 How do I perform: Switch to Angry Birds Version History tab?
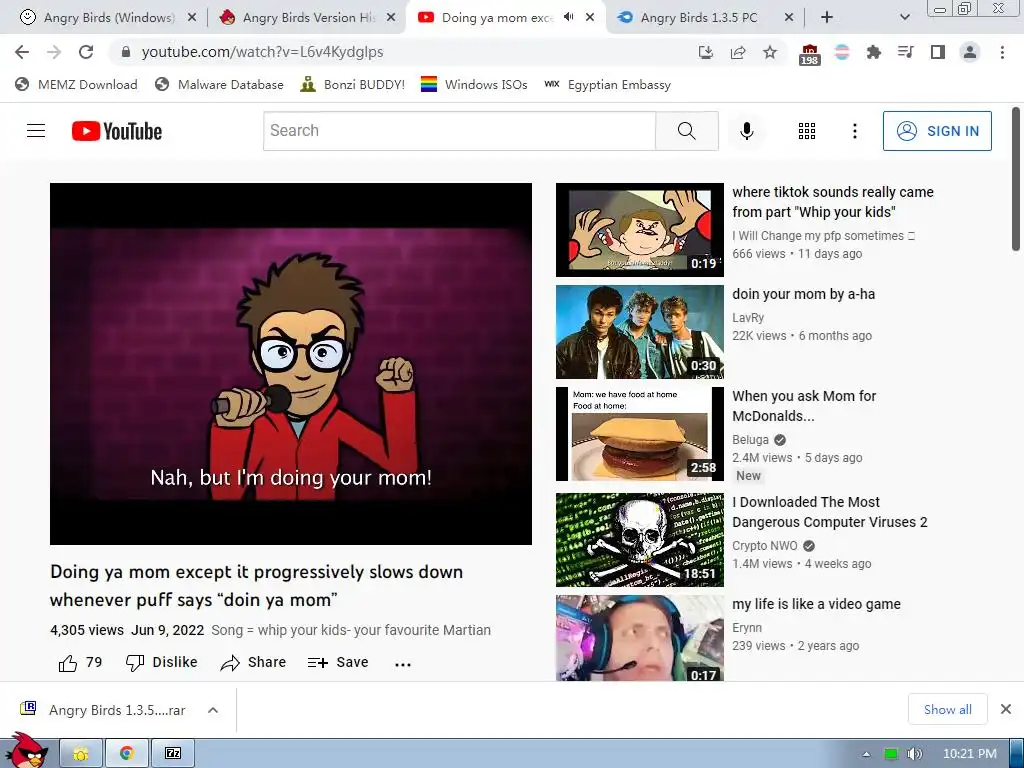(307, 18)
